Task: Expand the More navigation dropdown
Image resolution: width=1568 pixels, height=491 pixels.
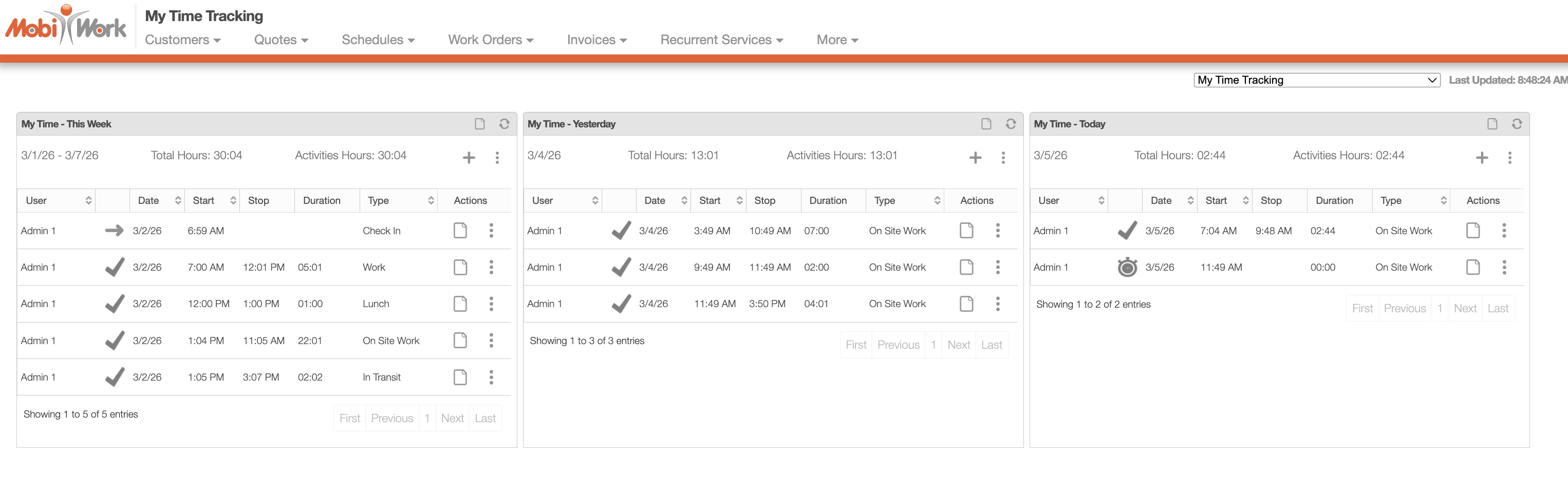Action: tap(837, 40)
